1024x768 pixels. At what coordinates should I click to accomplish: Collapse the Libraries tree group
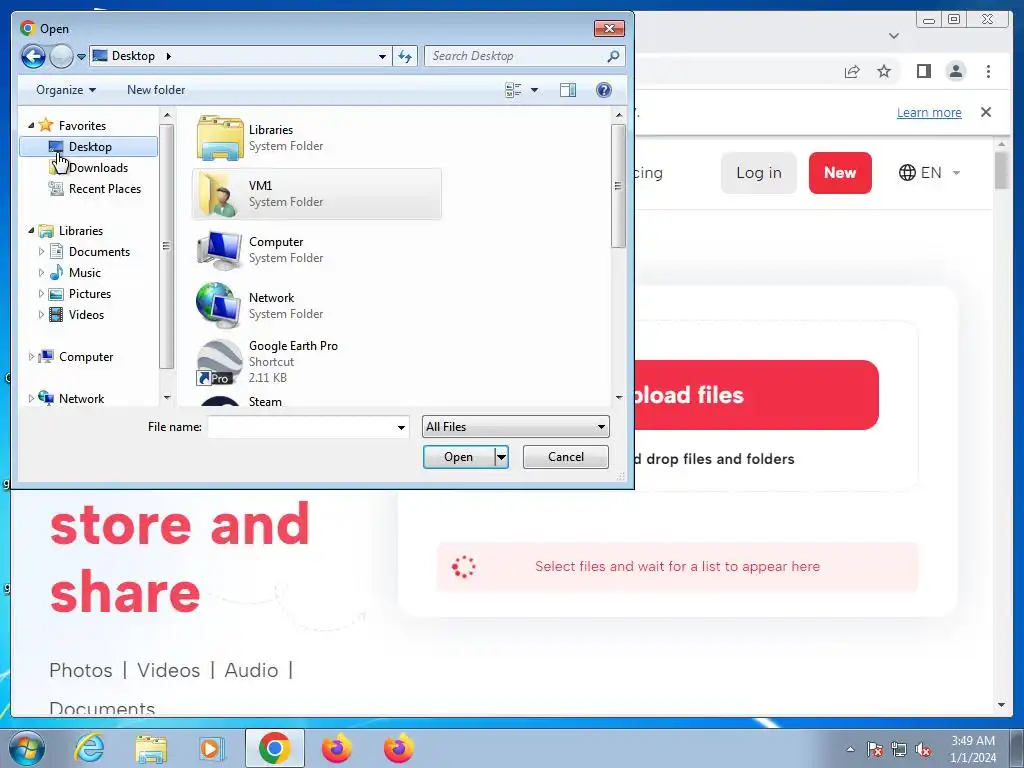point(31,230)
